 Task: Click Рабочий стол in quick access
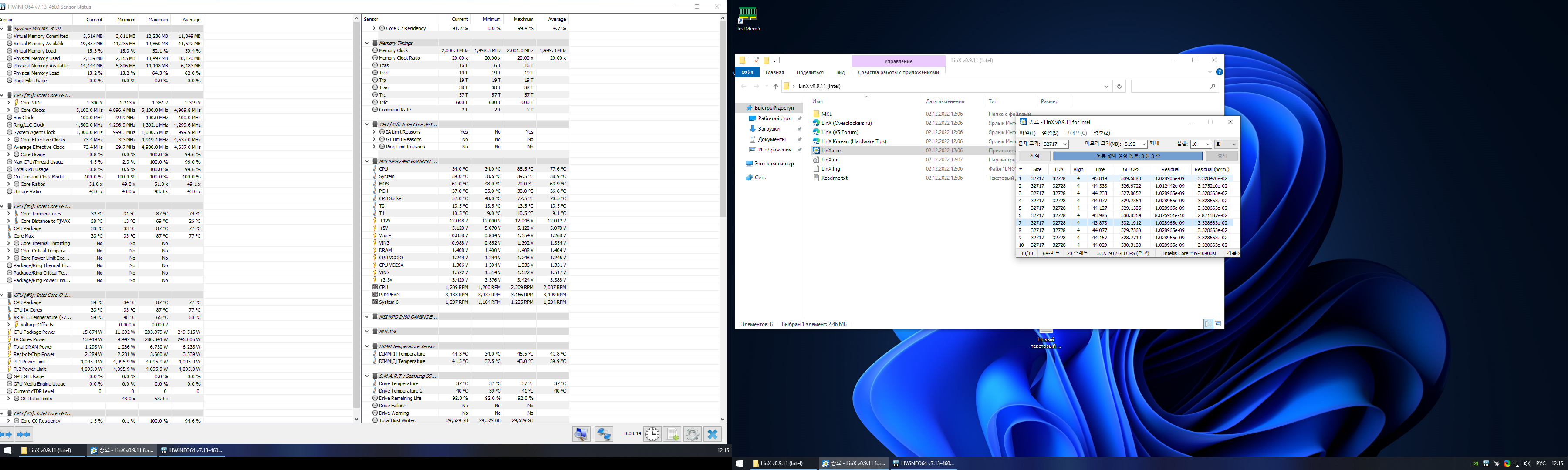coord(774,118)
